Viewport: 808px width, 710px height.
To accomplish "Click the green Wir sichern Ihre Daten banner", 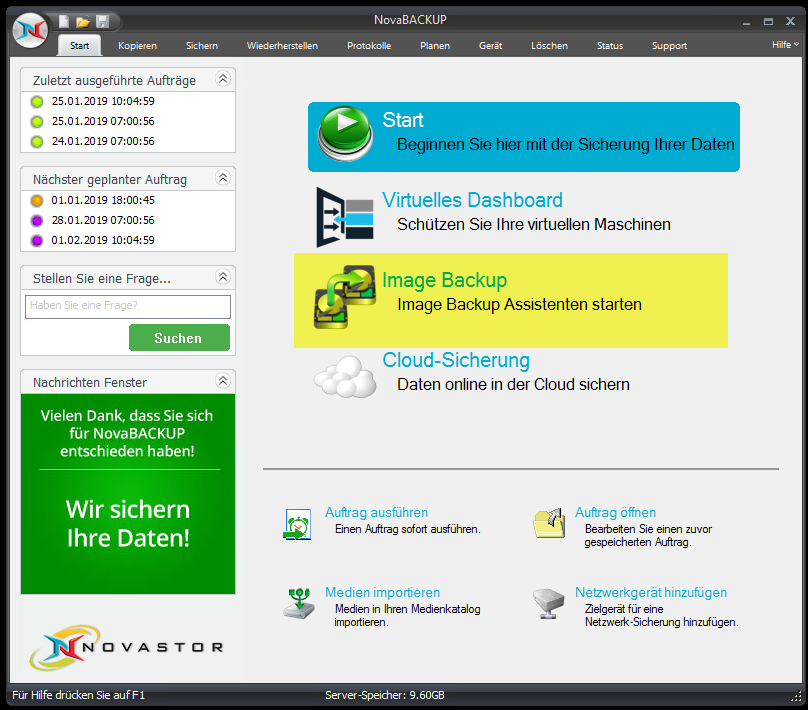I will coord(128,494).
